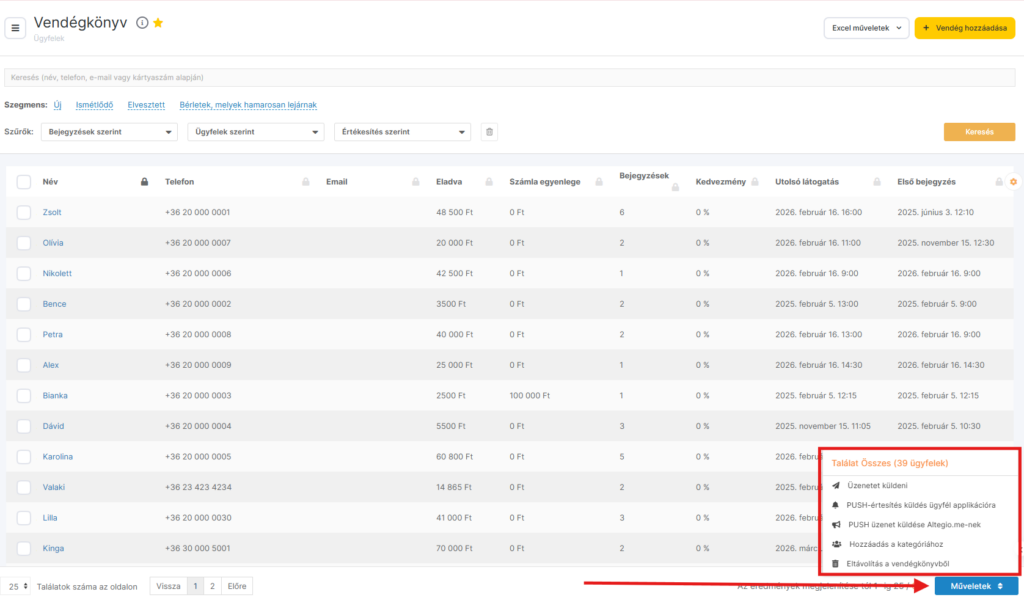Expand the Bejegyzések szerint filter dropdown
Screen dimensions: 1024x603
coord(110,132)
